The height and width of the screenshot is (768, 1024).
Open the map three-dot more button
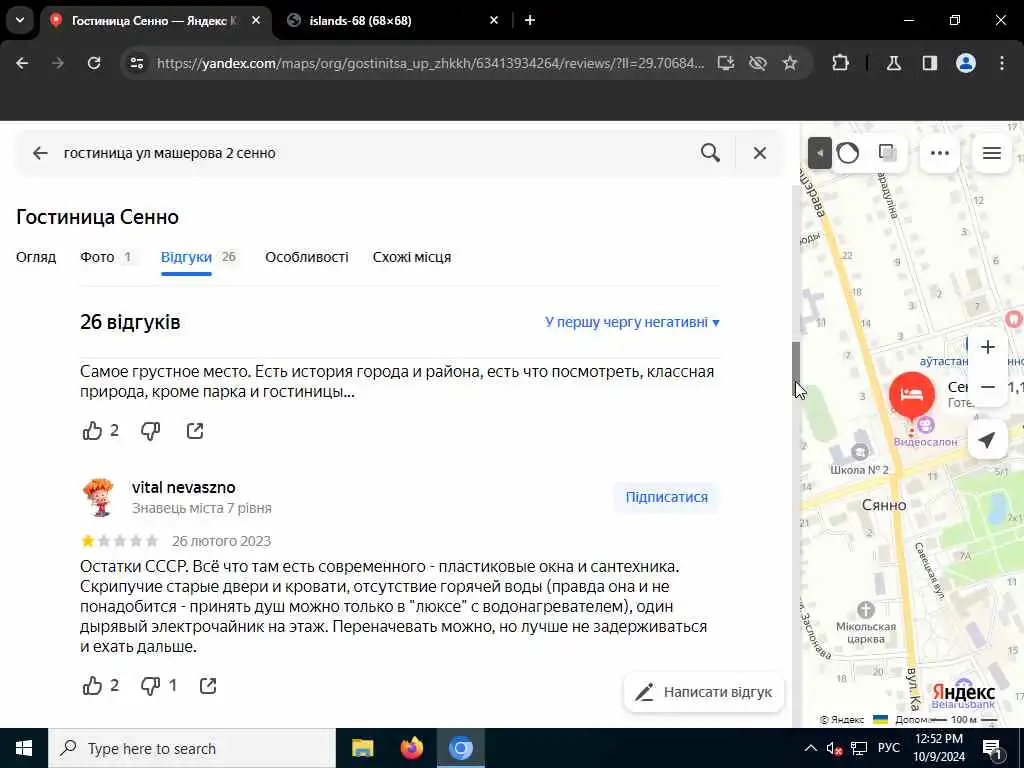tap(940, 153)
